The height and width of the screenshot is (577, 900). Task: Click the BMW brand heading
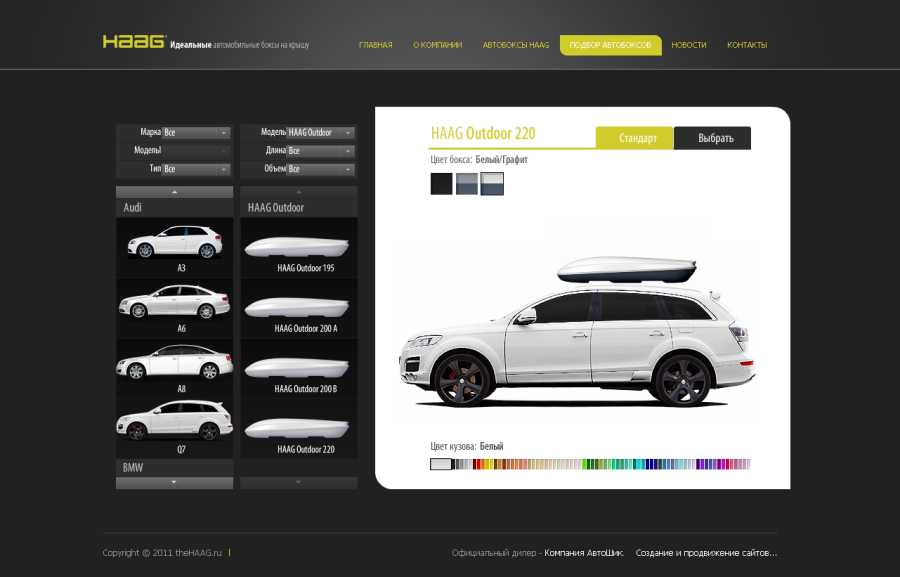pyautogui.click(x=174, y=467)
